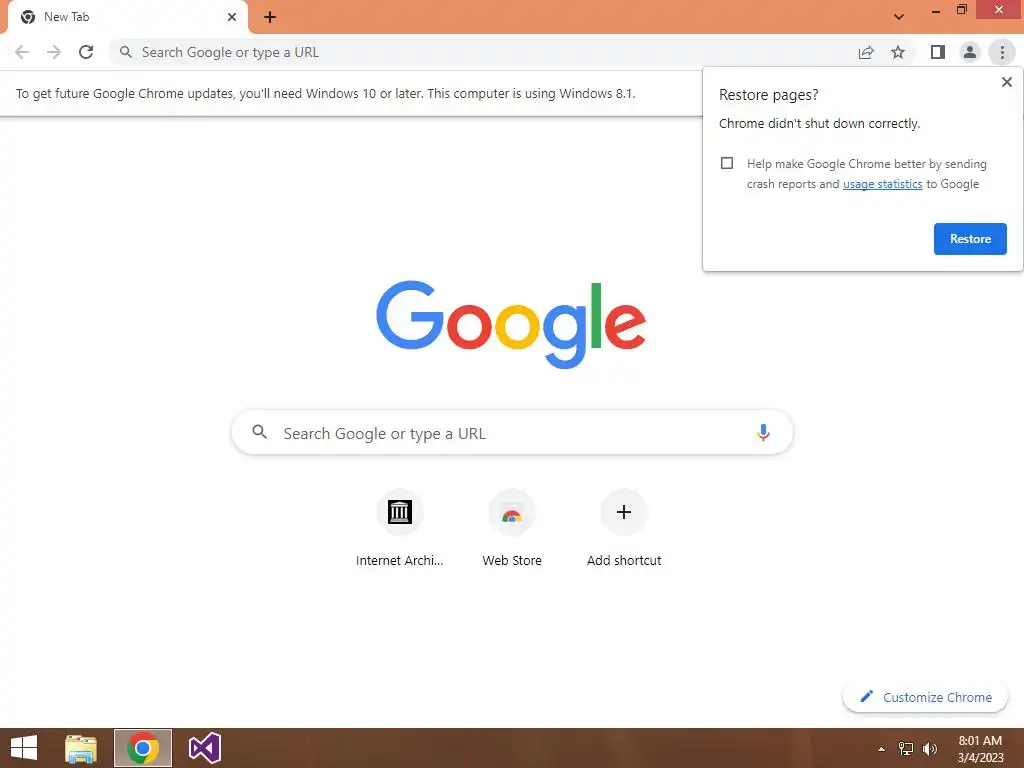
Task: Open the Internet Archive shortcut
Action: click(x=399, y=529)
